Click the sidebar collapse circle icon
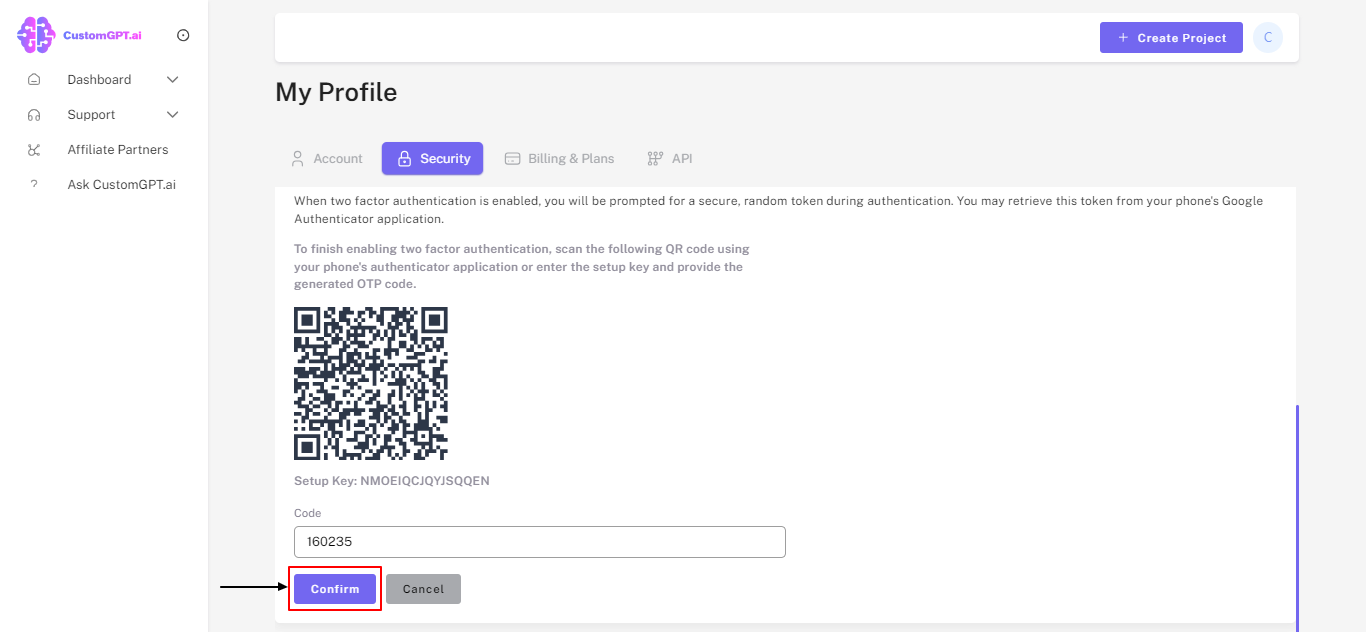 183,35
